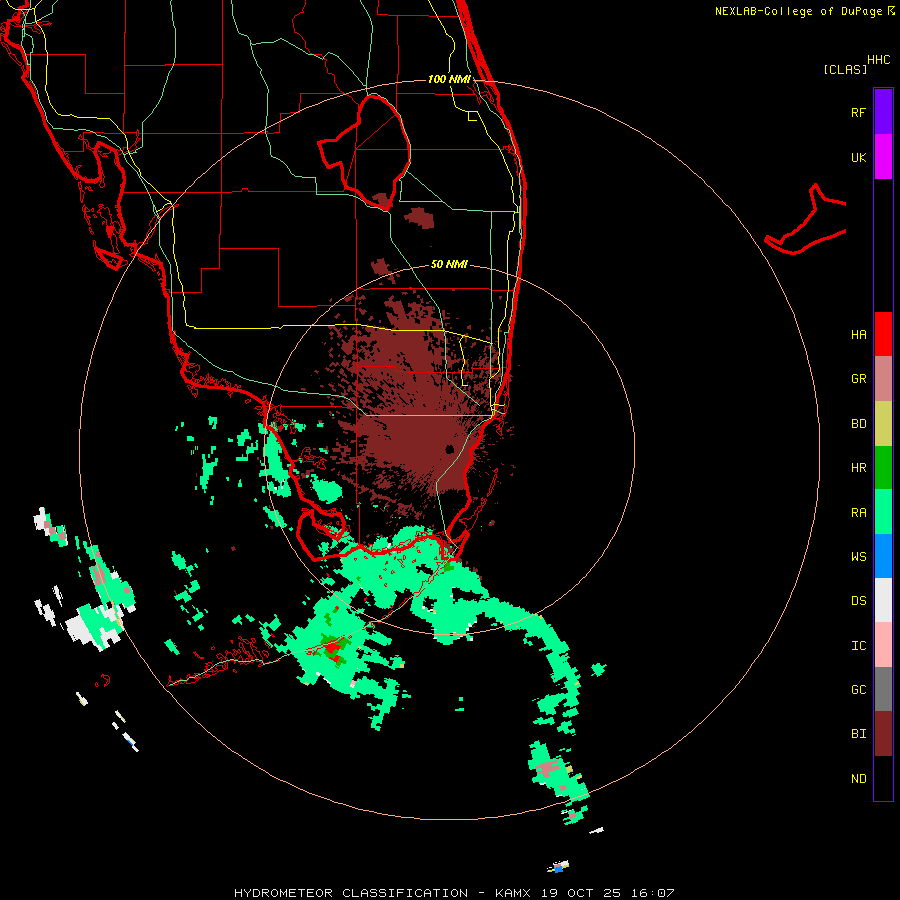
Task: Click the RA legend label
Action: 858,513
